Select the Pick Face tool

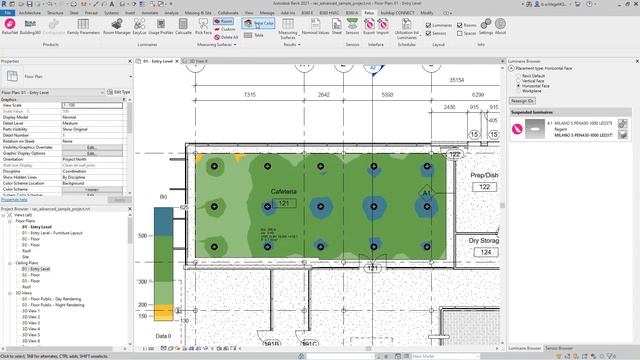pos(203,26)
